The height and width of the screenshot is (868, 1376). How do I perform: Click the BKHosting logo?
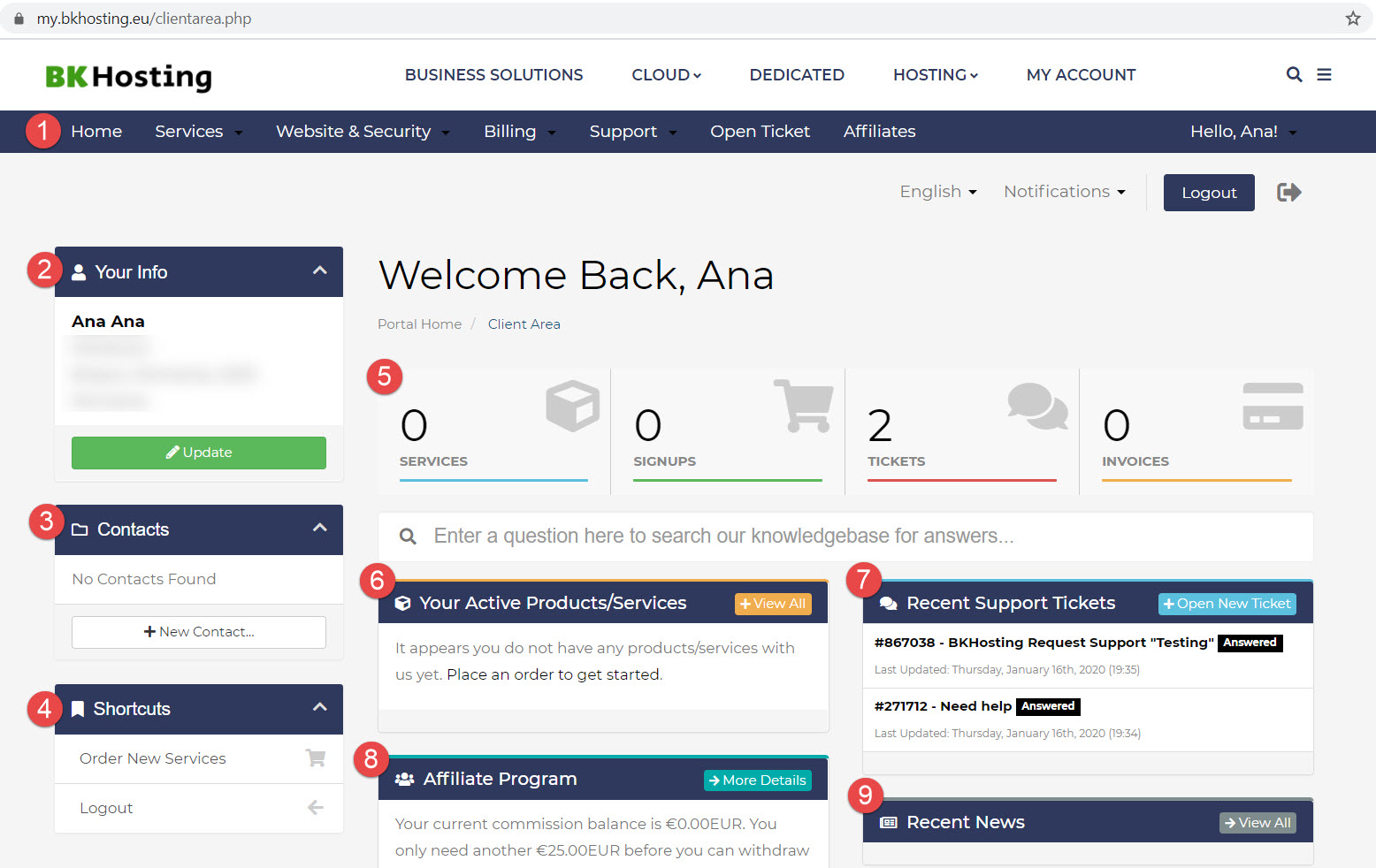tap(128, 77)
